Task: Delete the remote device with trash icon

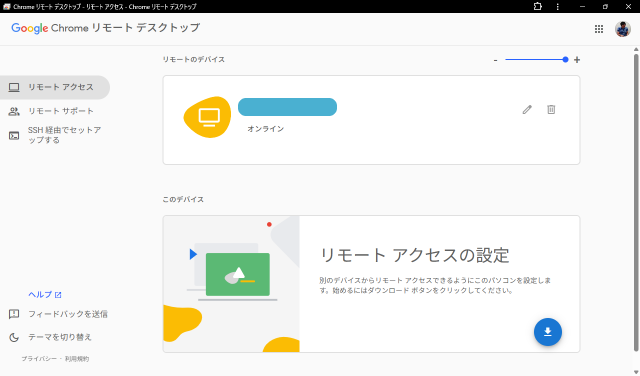Action: [x=551, y=109]
